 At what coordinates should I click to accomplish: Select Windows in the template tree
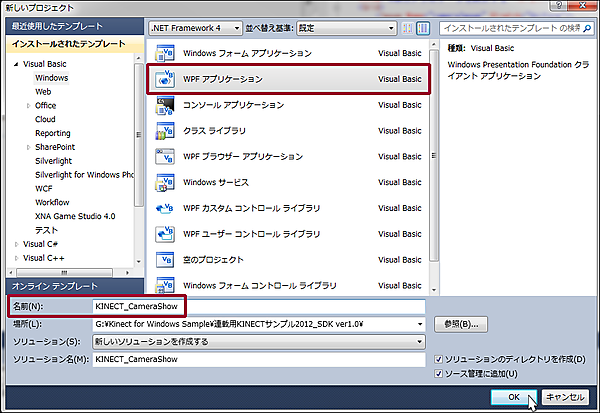coord(52,78)
